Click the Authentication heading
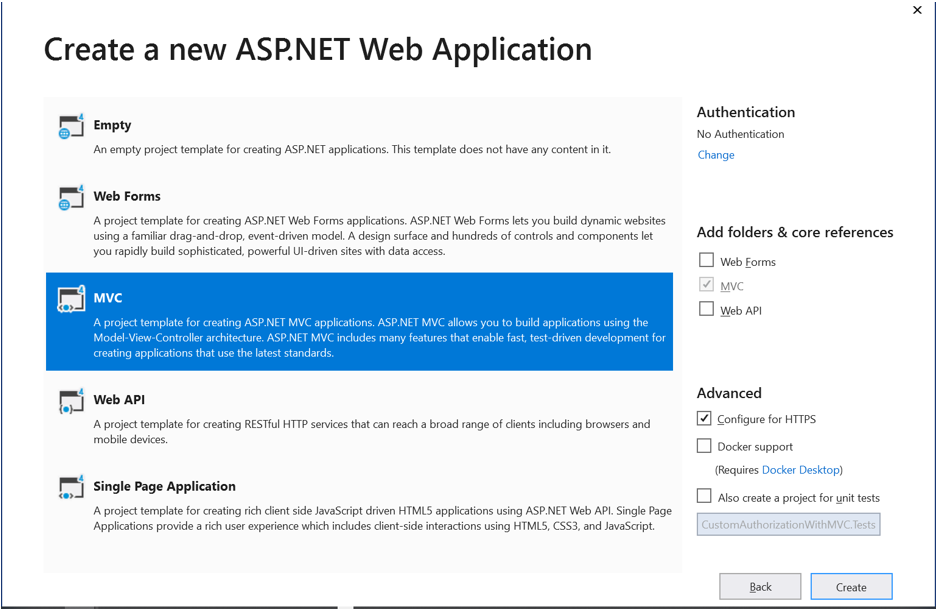This screenshot has height=609, width=939. [746, 113]
